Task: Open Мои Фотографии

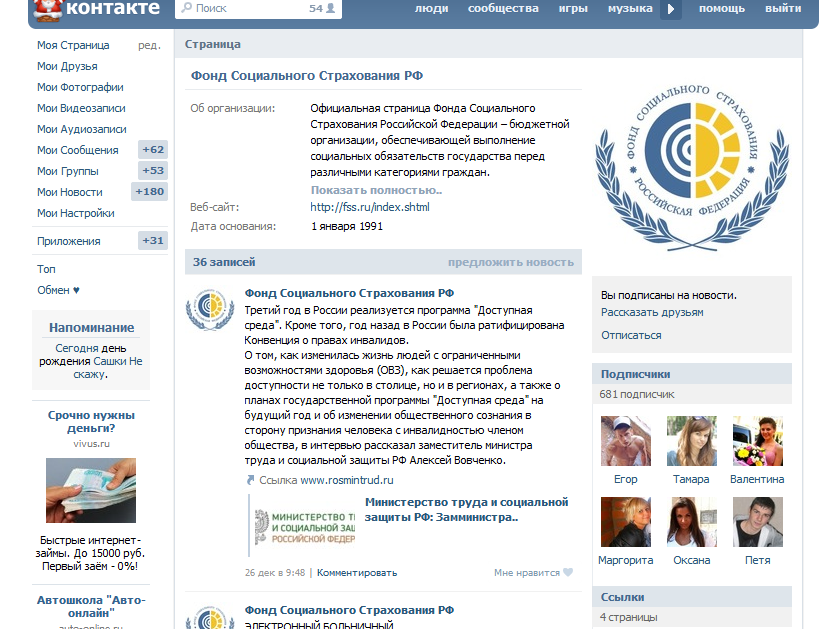Action: pyautogui.click(x=80, y=87)
